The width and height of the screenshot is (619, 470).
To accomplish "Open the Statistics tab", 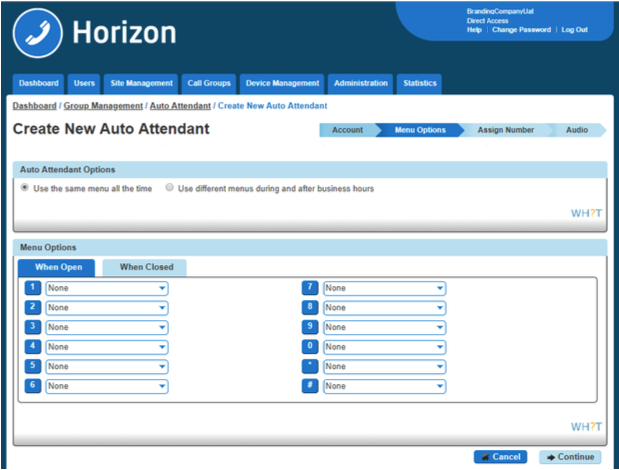I will coord(420,84).
